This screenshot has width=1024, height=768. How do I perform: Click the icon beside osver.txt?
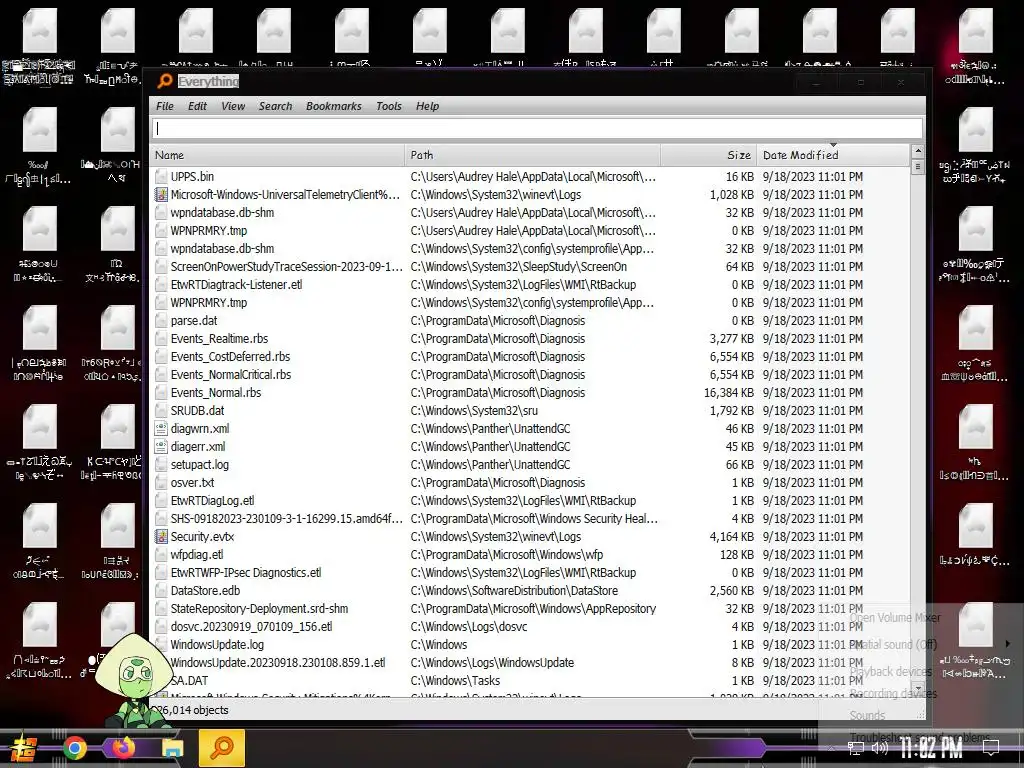point(161,483)
